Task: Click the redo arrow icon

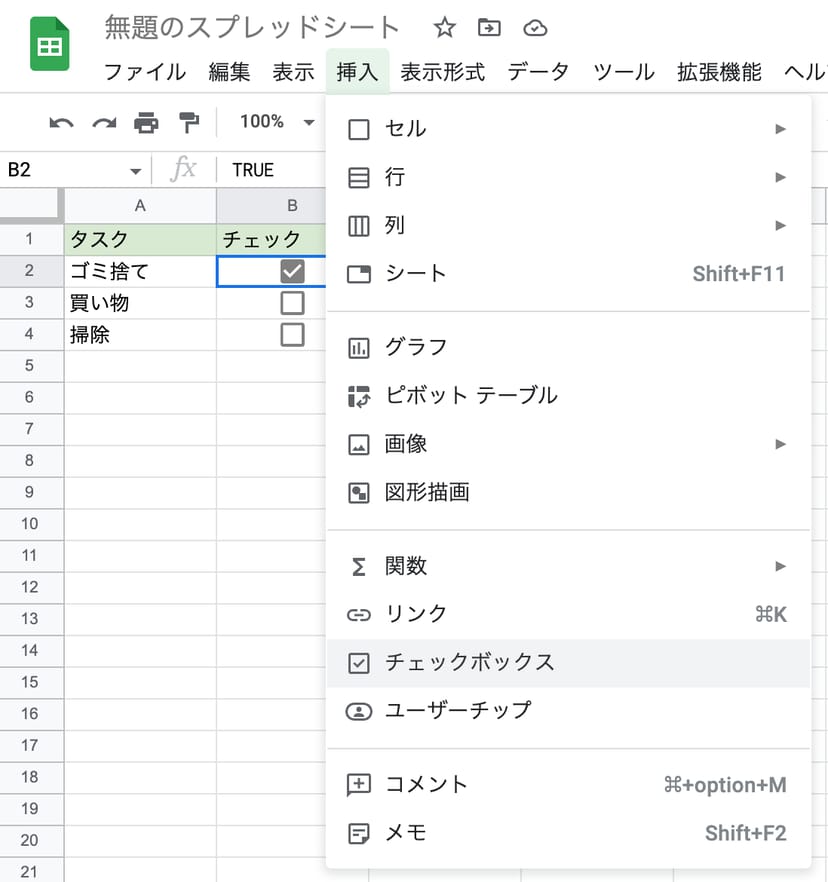Action: pos(104,122)
